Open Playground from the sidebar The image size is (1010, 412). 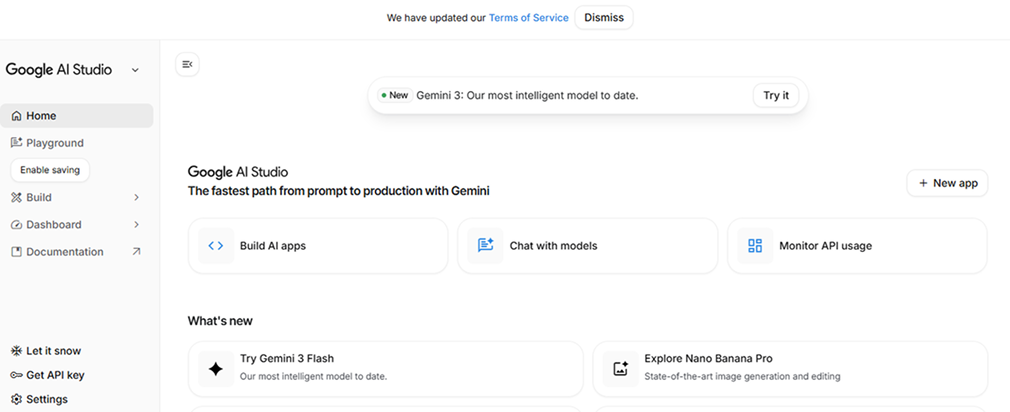tap(77, 143)
